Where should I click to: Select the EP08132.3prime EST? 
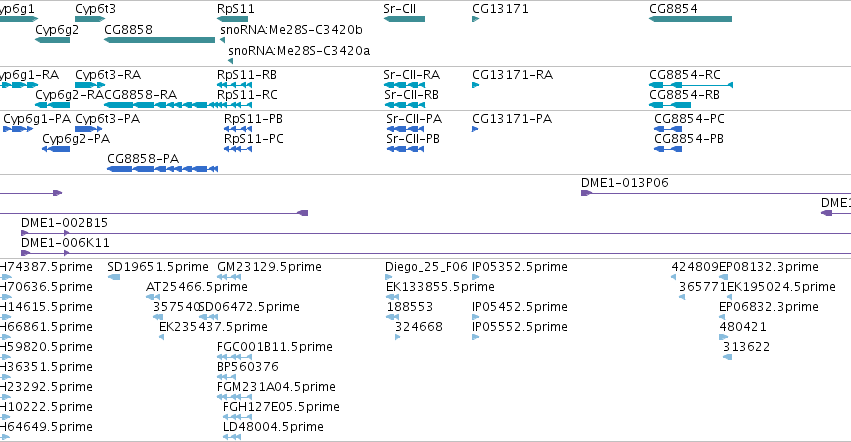(x=722, y=277)
